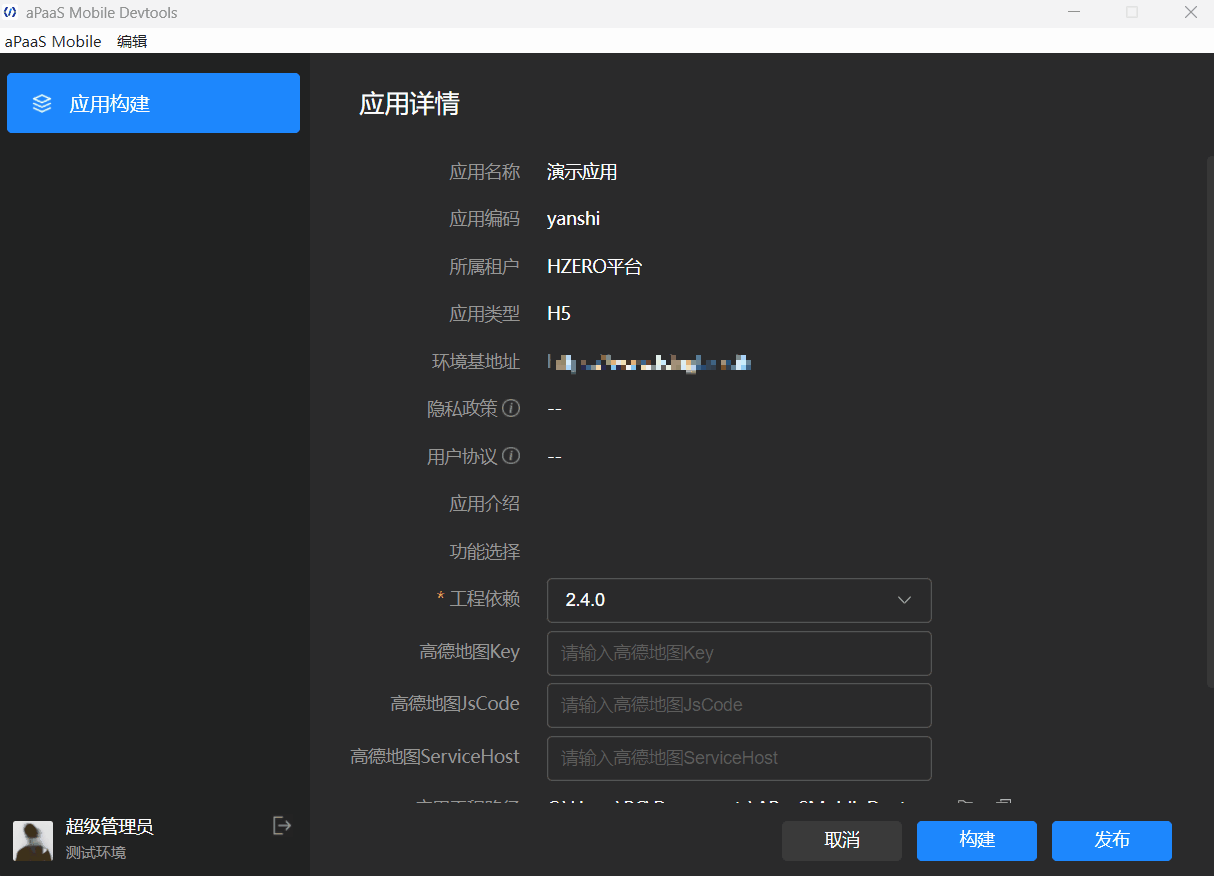
Task: Click the 应用详情 heading
Action: tap(410, 104)
